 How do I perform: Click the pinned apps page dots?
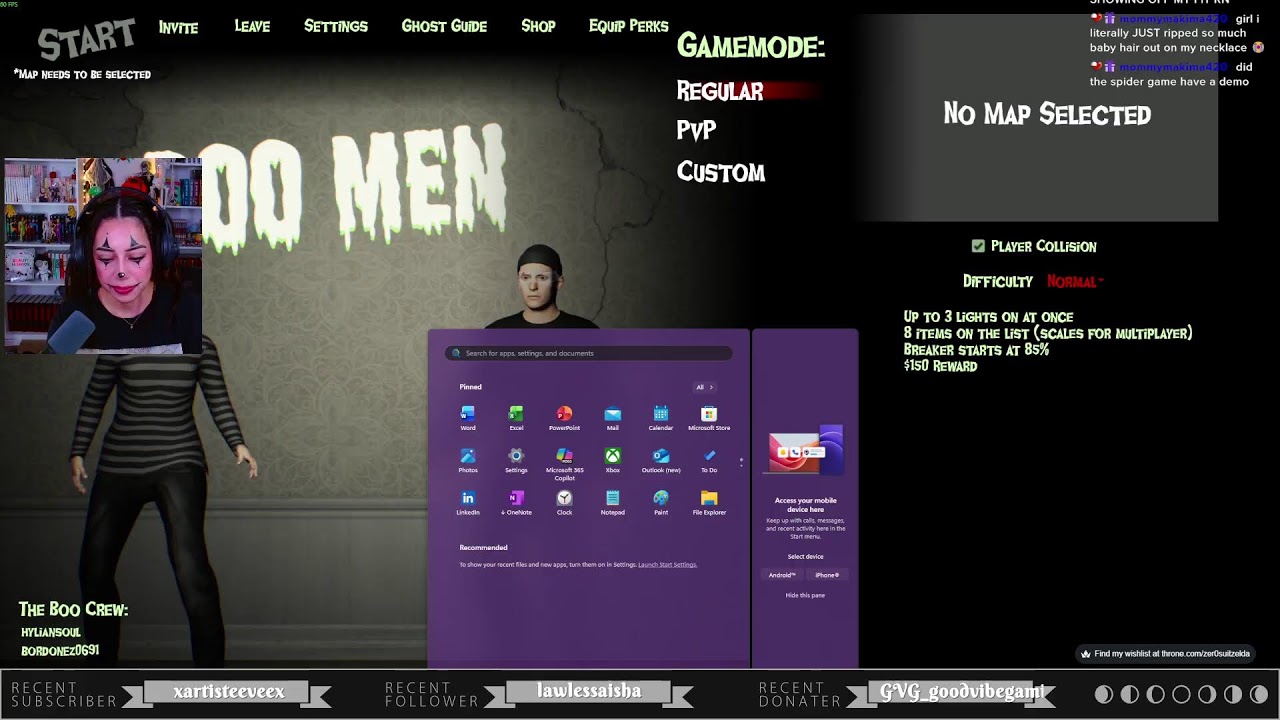(741, 462)
